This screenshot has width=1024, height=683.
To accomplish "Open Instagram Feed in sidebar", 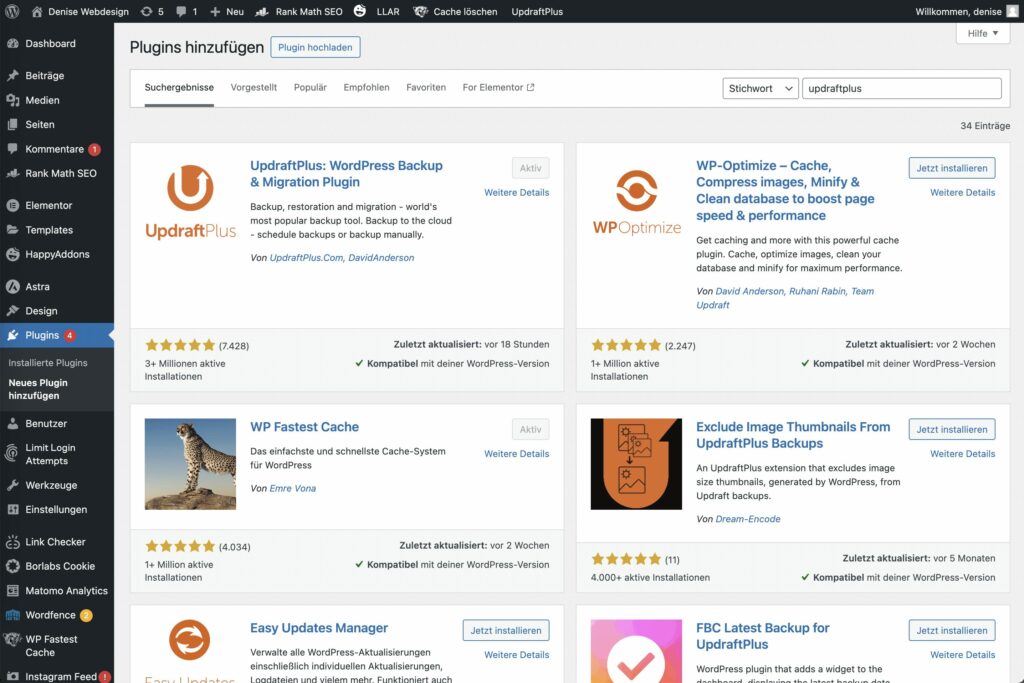I will coord(57,676).
